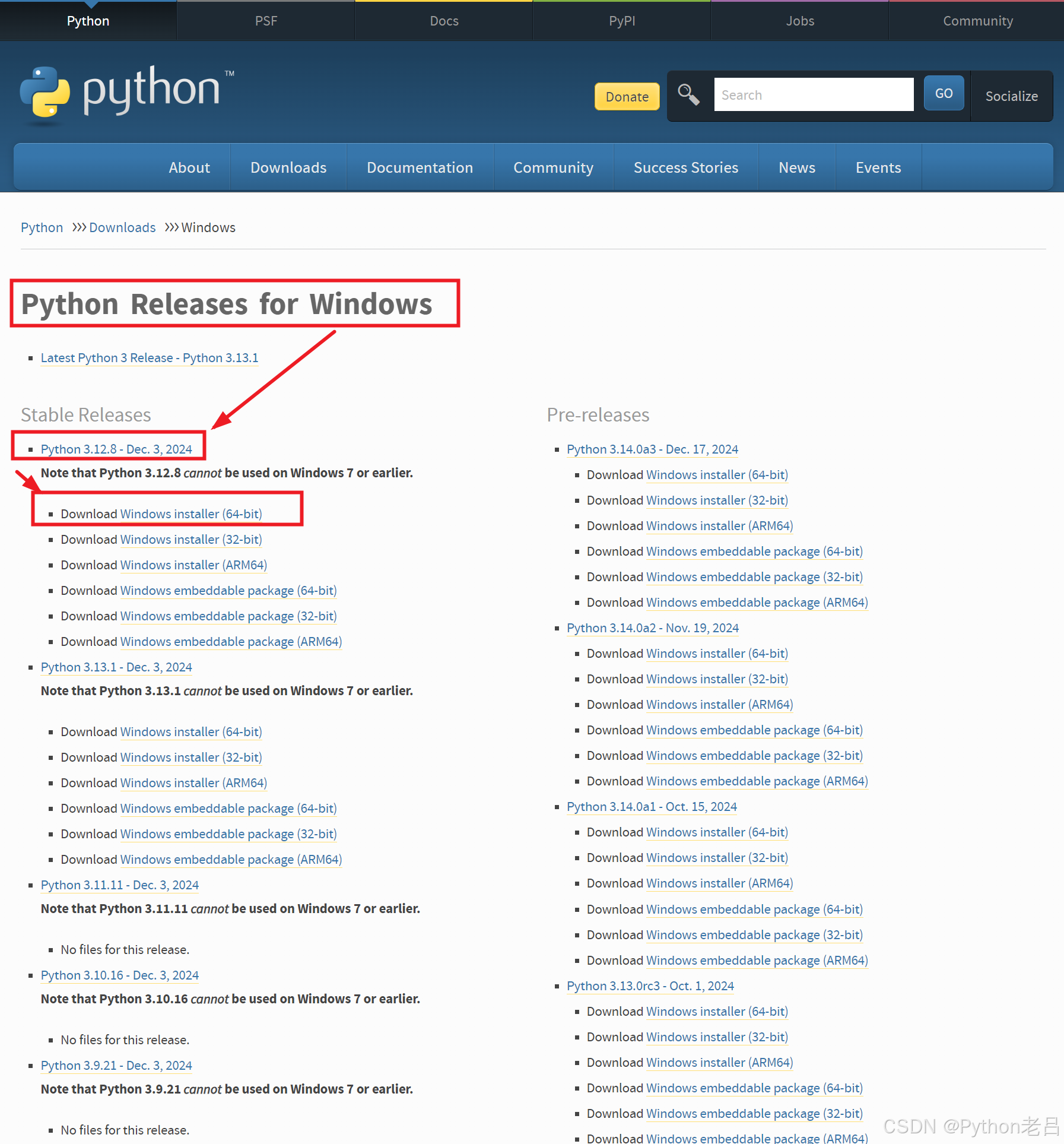Open Latest Python 3 Release - Python 3.13.1 link
The image size is (1064, 1144).
coord(150,358)
